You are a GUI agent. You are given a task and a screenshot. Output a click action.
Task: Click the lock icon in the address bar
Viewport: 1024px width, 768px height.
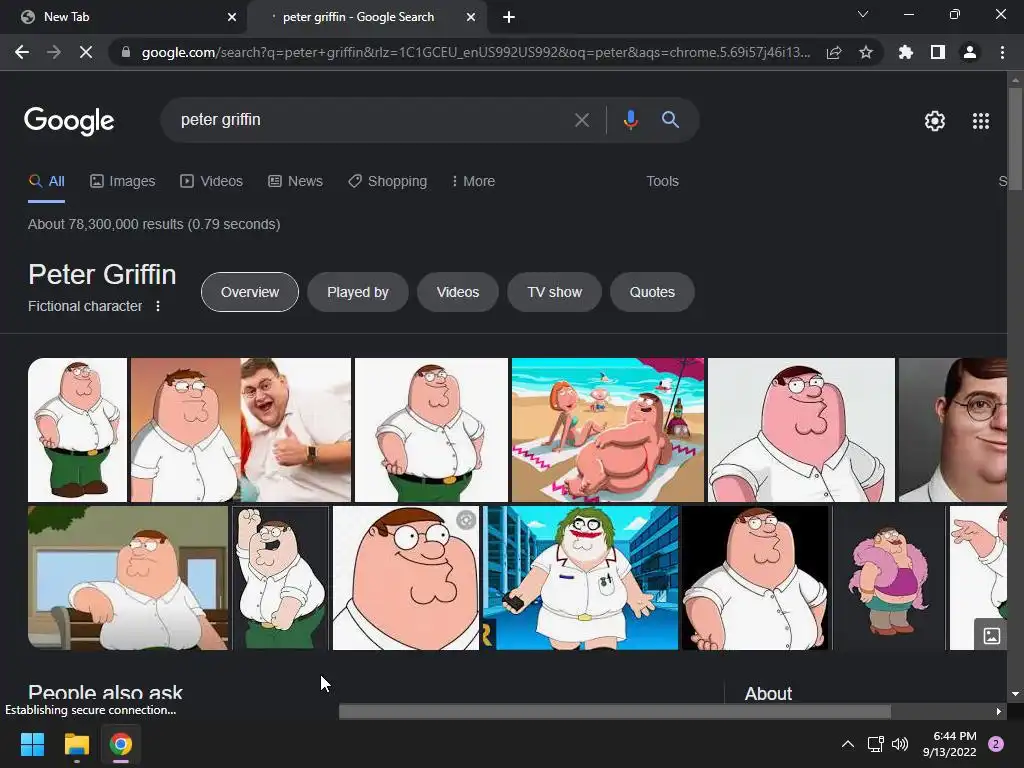tap(125, 52)
